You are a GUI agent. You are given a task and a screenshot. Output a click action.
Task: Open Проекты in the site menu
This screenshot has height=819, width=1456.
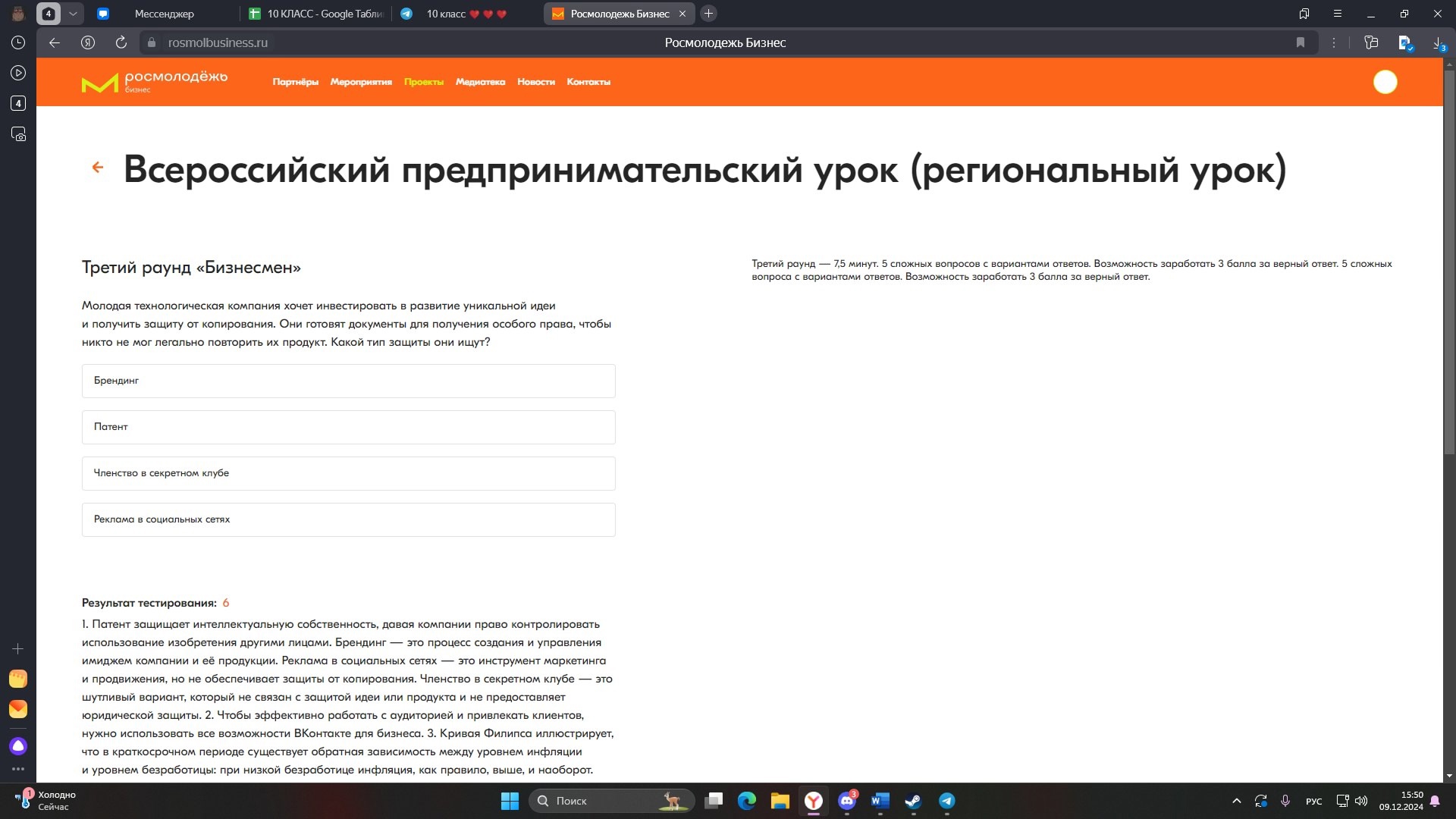point(424,82)
